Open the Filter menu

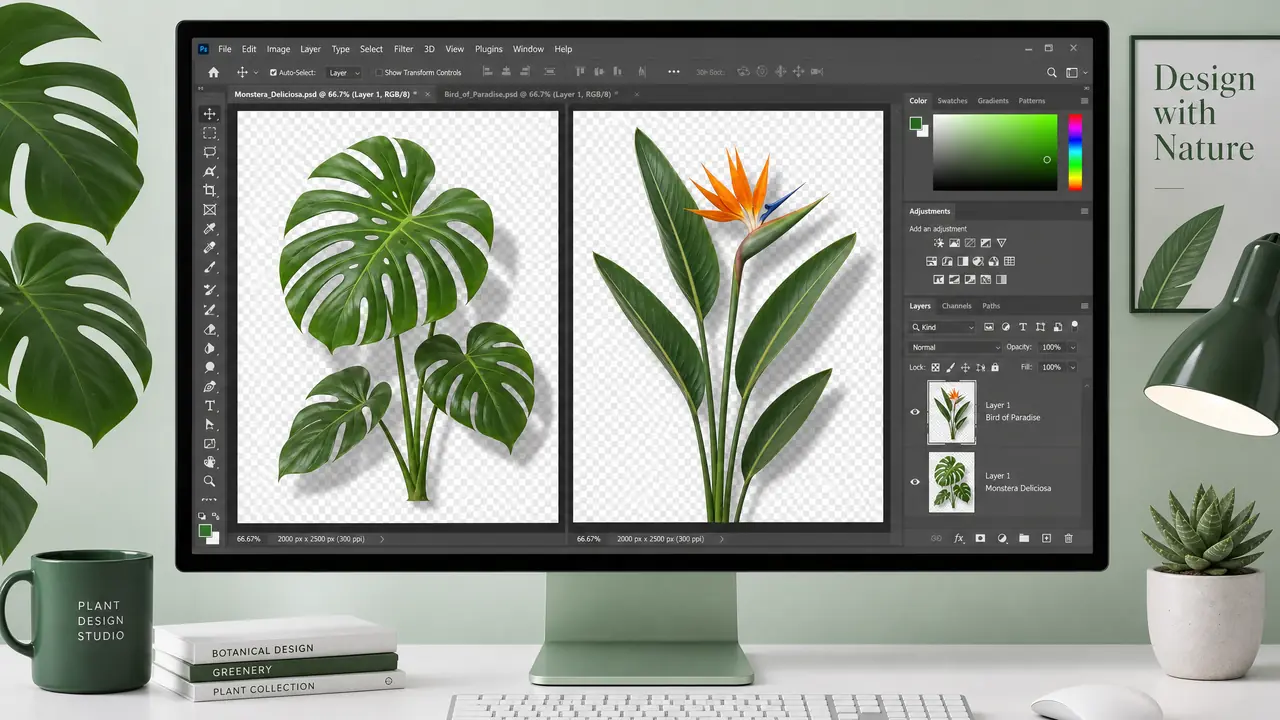(x=403, y=49)
